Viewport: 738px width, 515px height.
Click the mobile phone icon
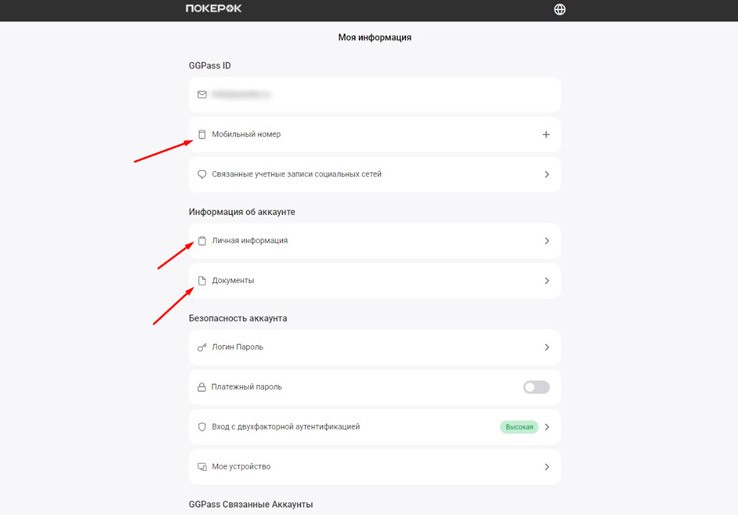coord(202,135)
